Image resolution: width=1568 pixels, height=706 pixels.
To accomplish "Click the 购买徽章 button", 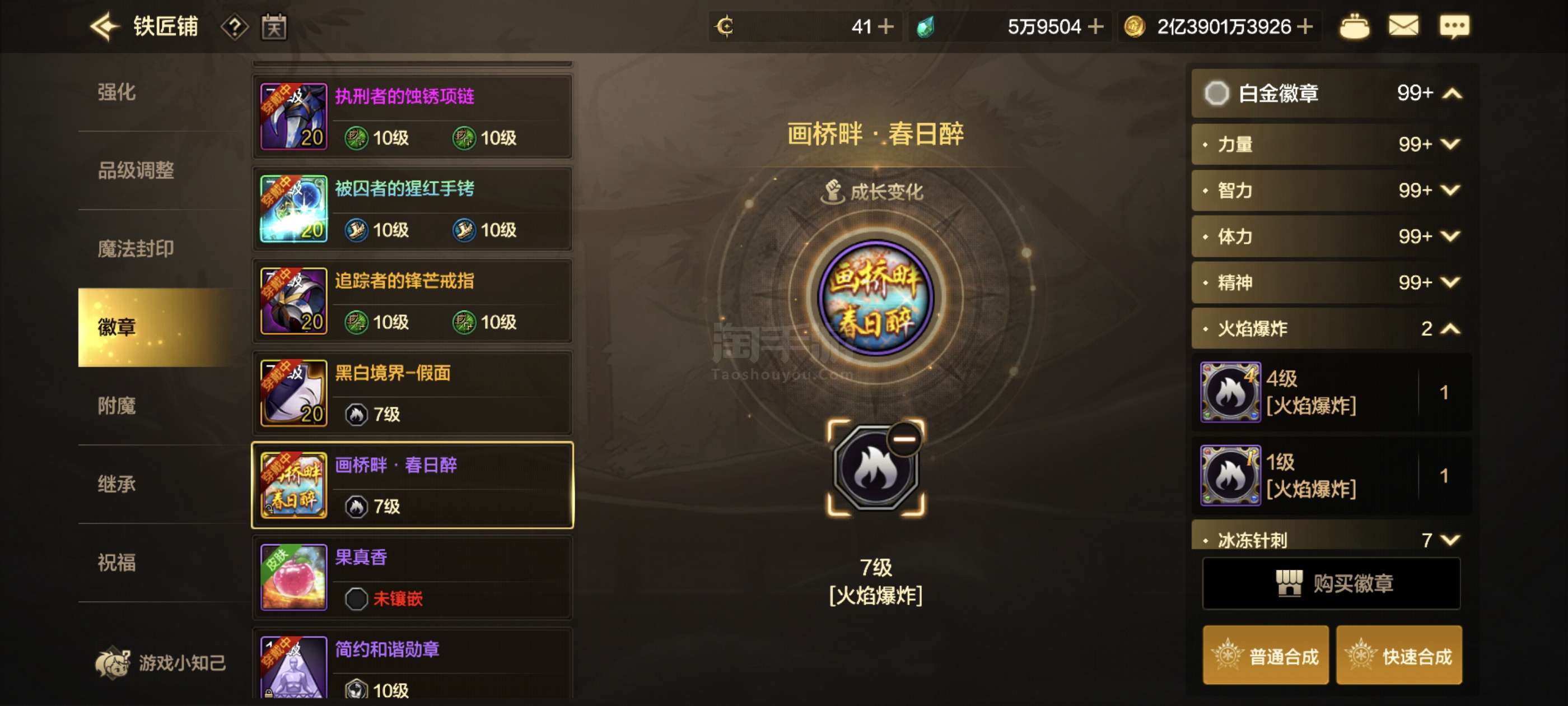I will point(1331,583).
